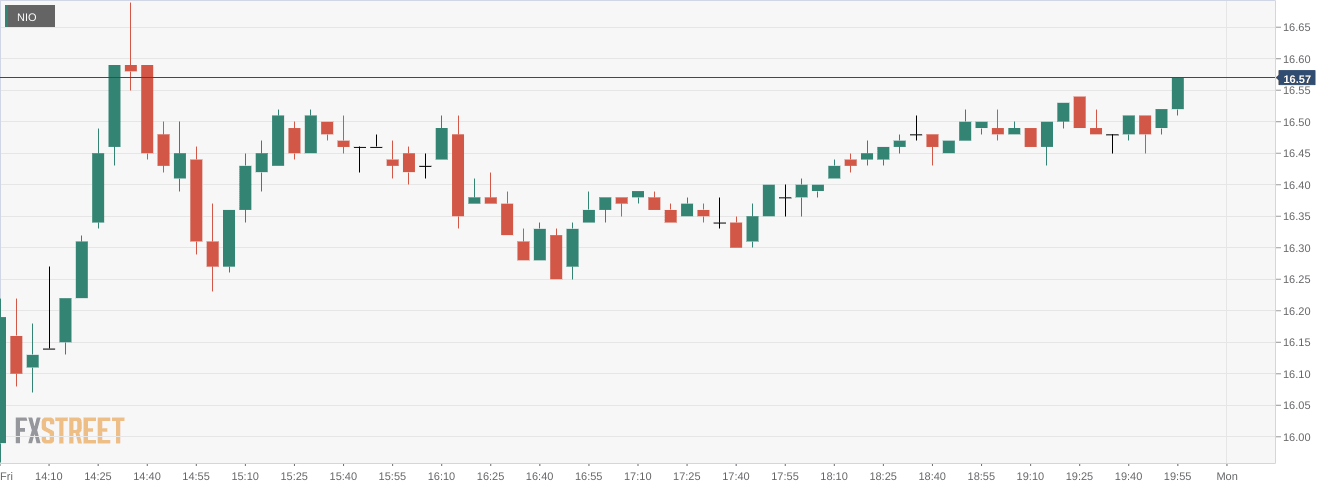
Task: Select the 16:40 time axis label
Action: [539, 477]
